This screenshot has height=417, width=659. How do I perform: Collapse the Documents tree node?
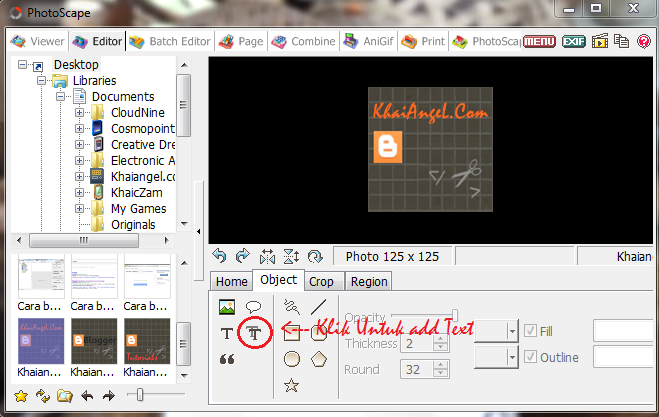click(x=61, y=96)
